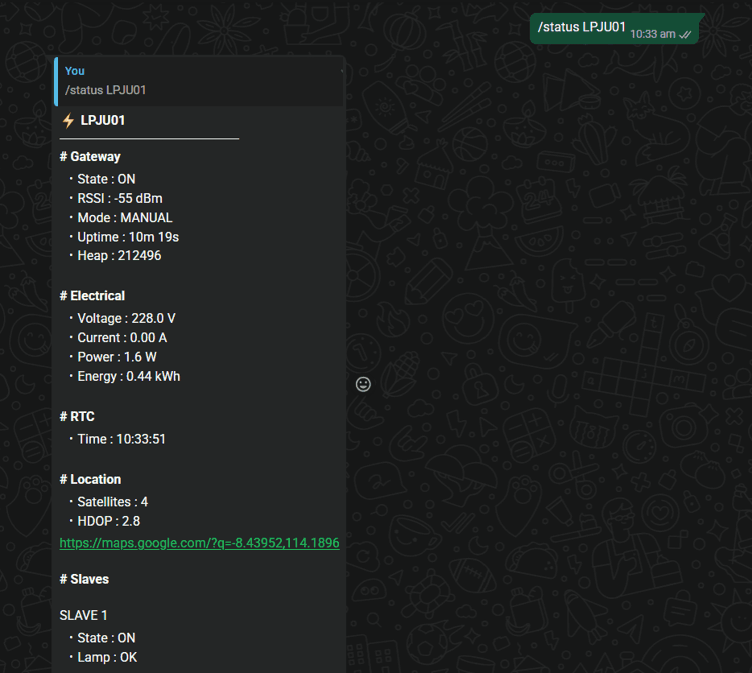This screenshot has width=752, height=673.
Task: Click the '10:33 am' timestamp on sent message
Action: coord(653,34)
